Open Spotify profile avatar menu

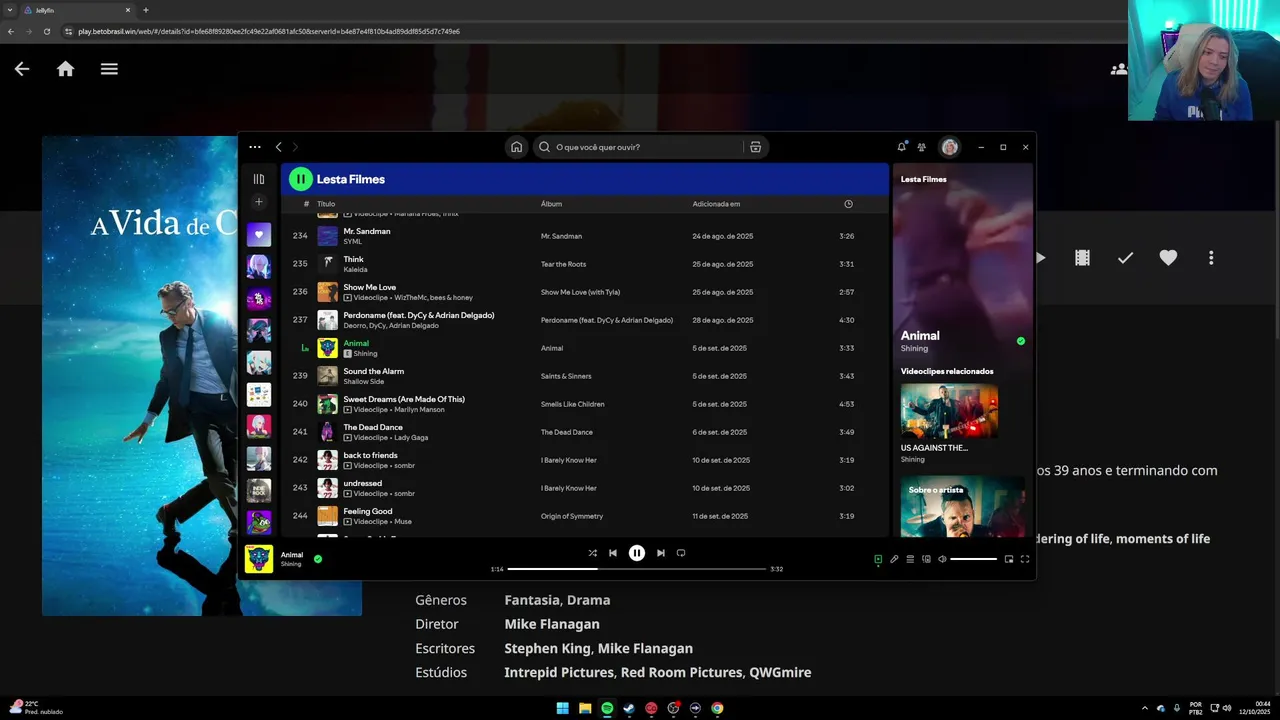click(949, 147)
